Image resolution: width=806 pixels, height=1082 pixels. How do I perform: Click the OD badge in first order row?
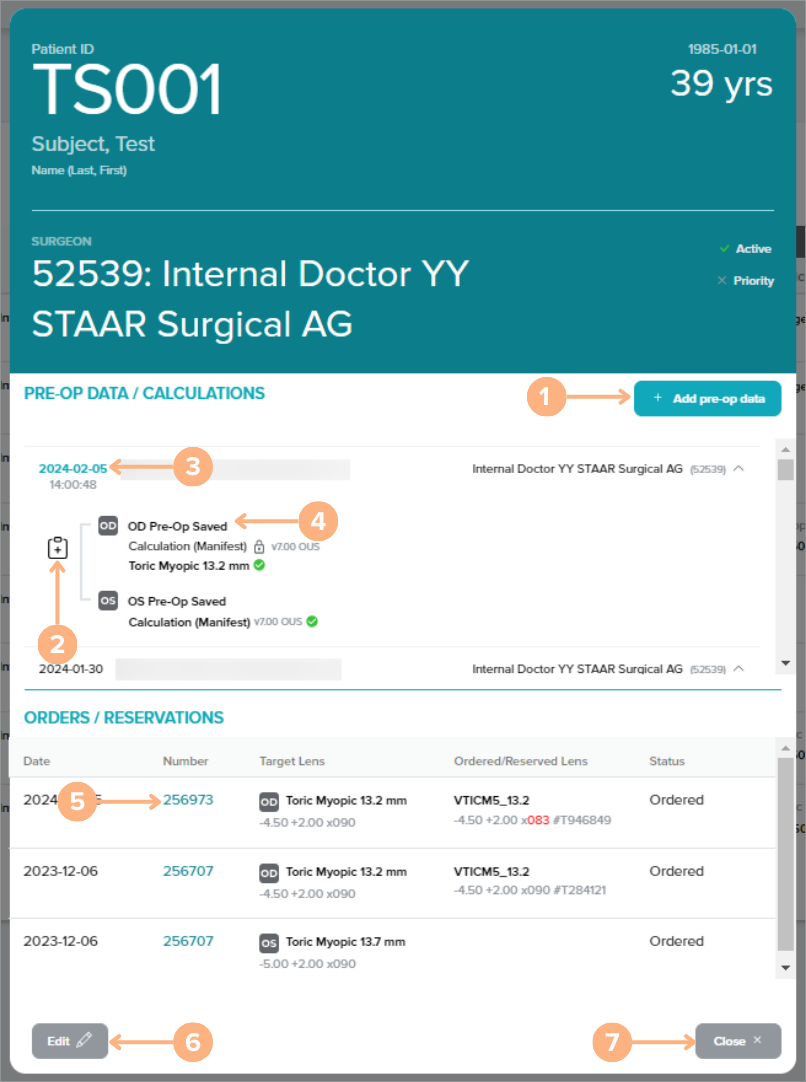(269, 802)
